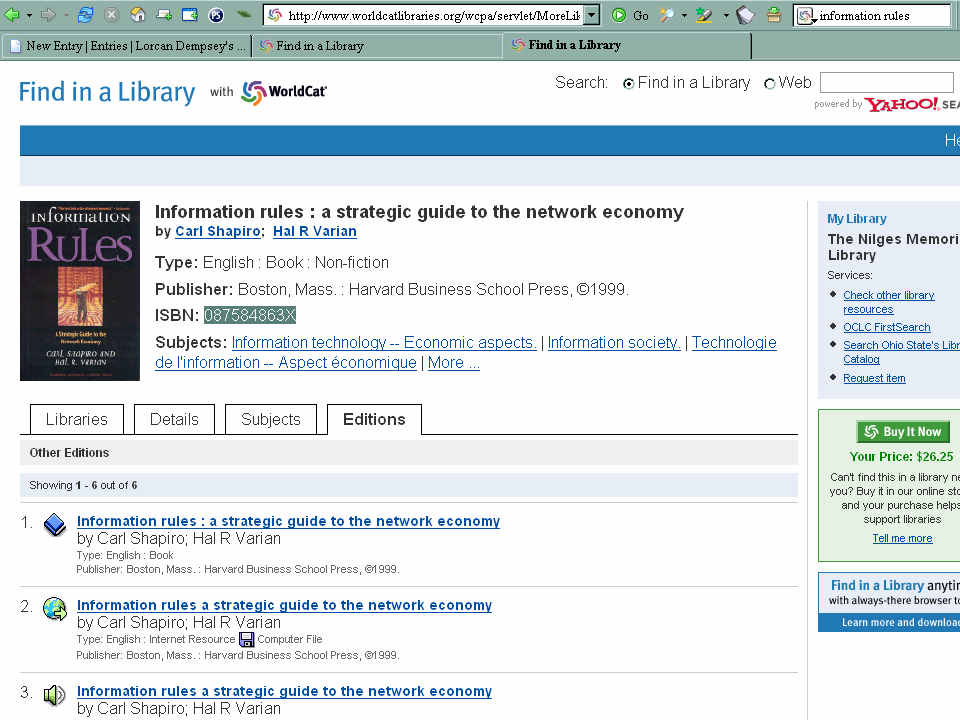Click the Stop loading icon
Image resolution: width=960 pixels, height=720 pixels.
(111, 15)
